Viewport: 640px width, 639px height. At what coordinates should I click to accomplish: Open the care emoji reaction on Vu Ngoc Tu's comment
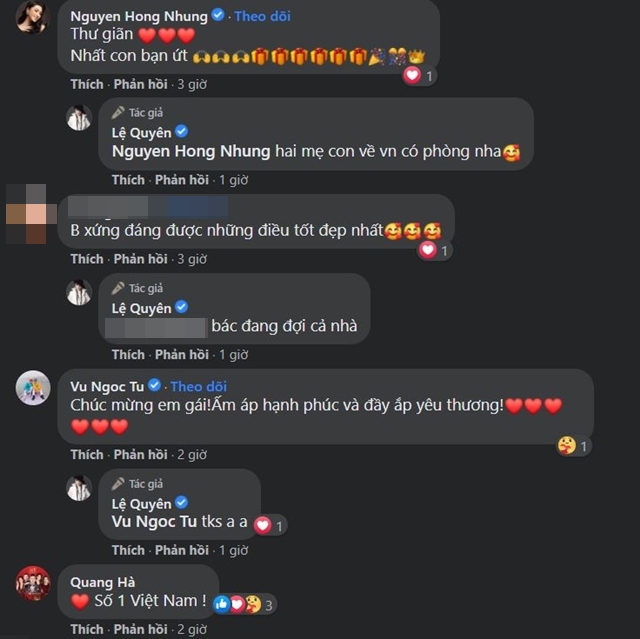[567, 446]
